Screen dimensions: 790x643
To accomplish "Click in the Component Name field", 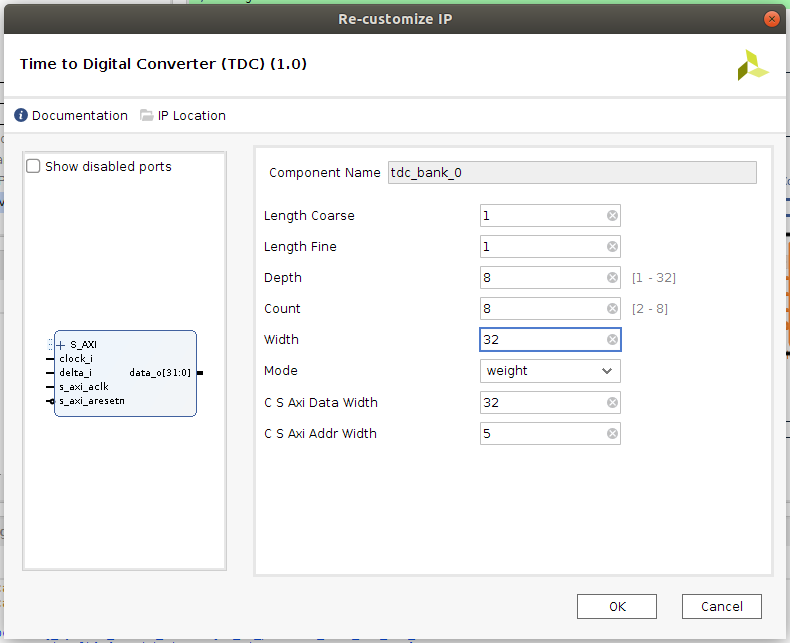I will pos(570,172).
